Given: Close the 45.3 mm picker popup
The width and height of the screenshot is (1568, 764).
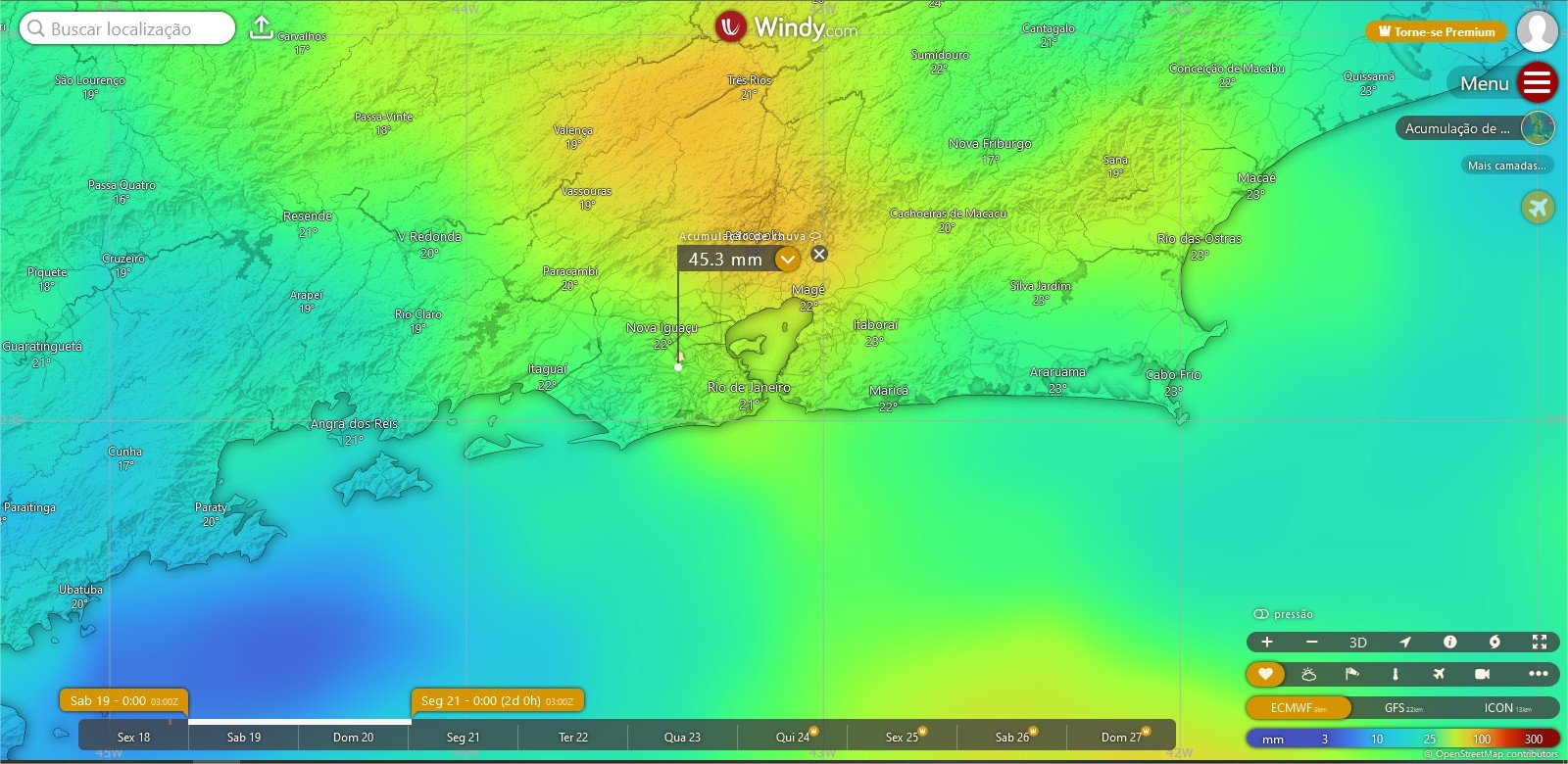Looking at the screenshot, I should tap(819, 254).
